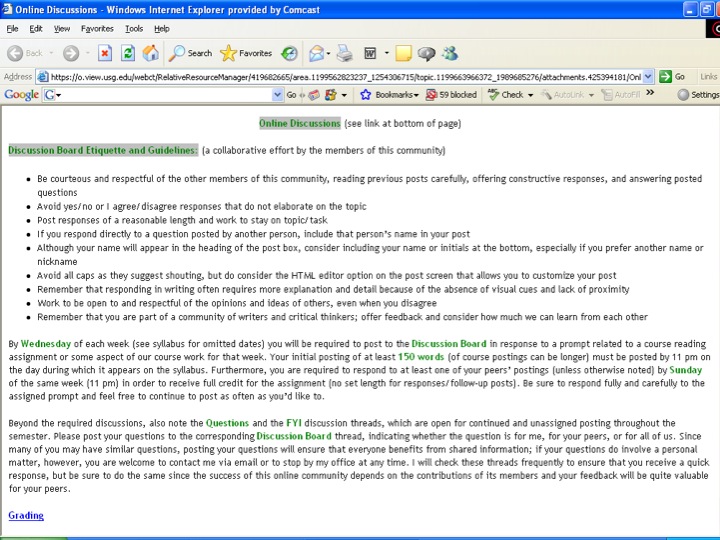Click the Messenger icon in toolbar
The width and height of the screenshot is (720, 540).
coord(450,53)
